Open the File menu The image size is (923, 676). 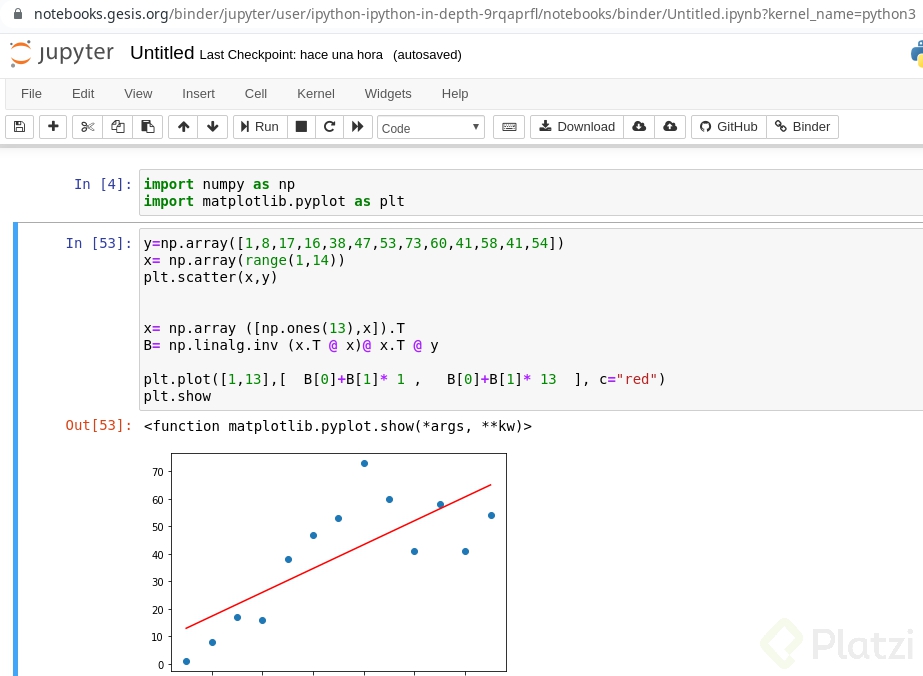pyautogui.click(x=31, y=94)
